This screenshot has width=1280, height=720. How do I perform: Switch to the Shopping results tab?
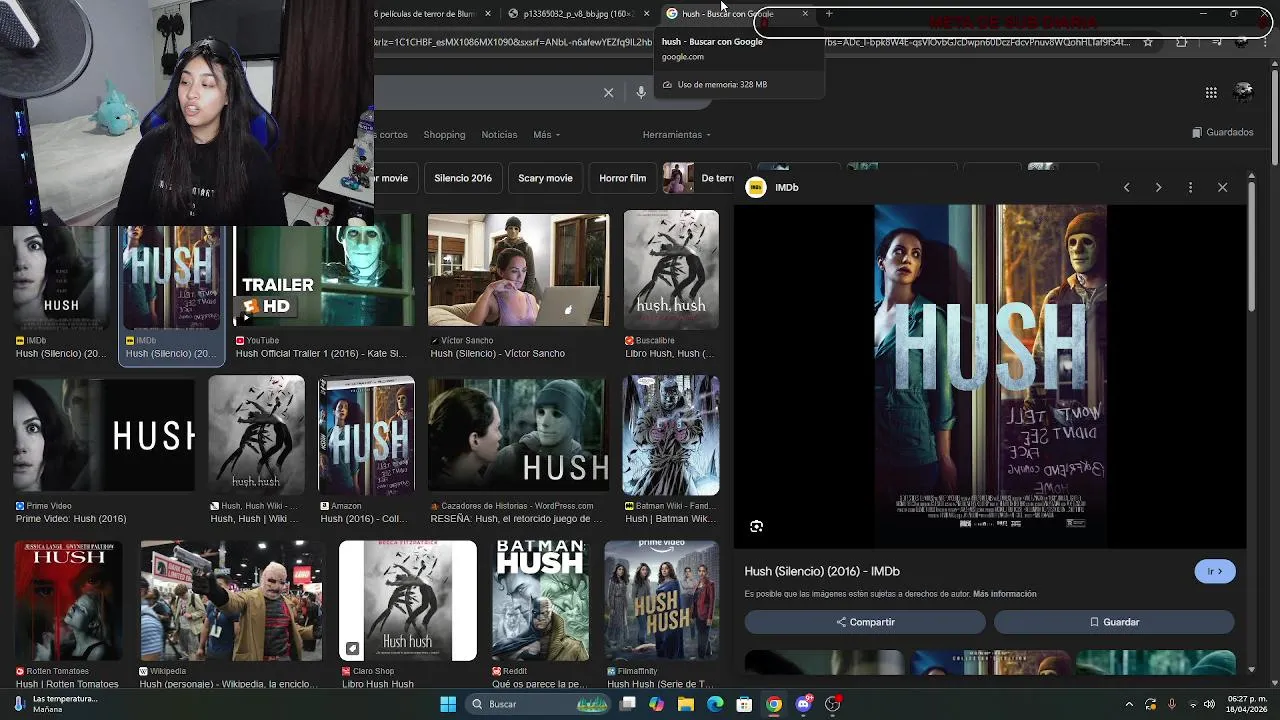point(444,135)
